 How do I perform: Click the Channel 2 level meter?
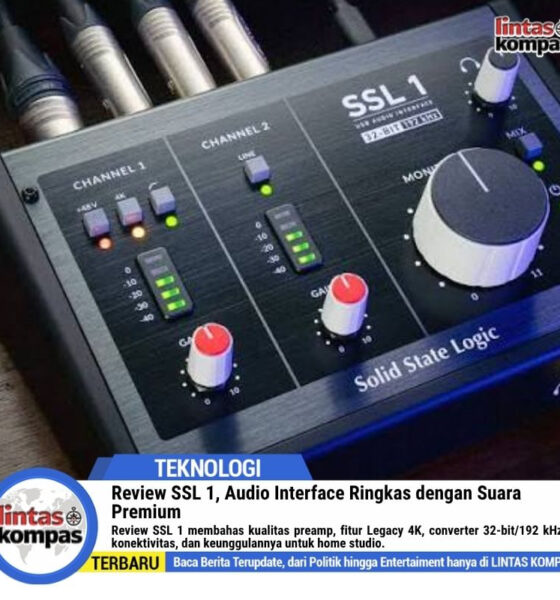[294, 239]
